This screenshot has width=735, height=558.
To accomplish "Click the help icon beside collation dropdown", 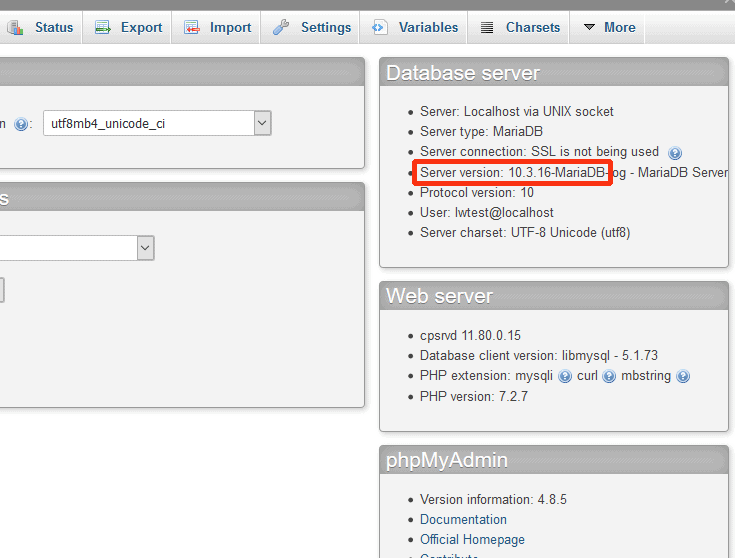I will 21,124.
